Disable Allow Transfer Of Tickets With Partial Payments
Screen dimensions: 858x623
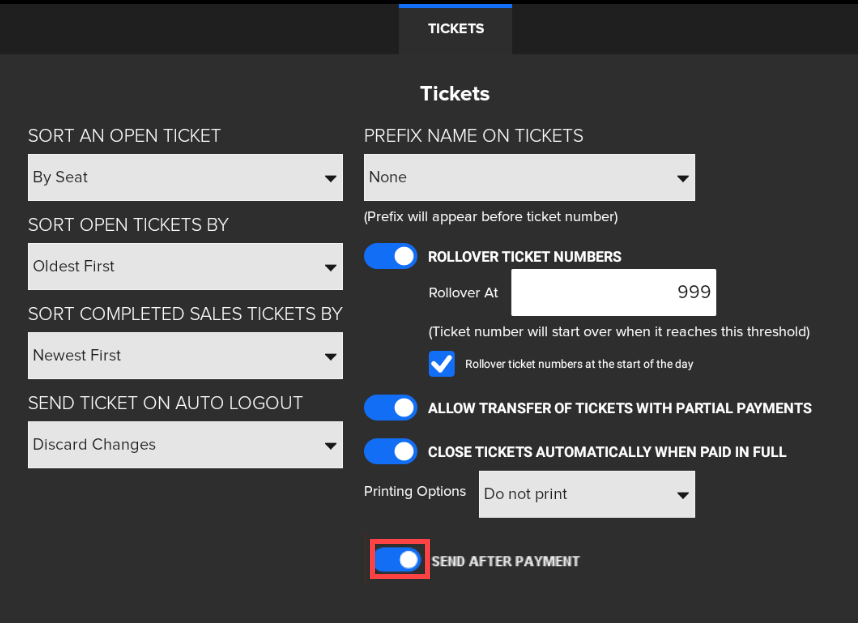point(391,408)
